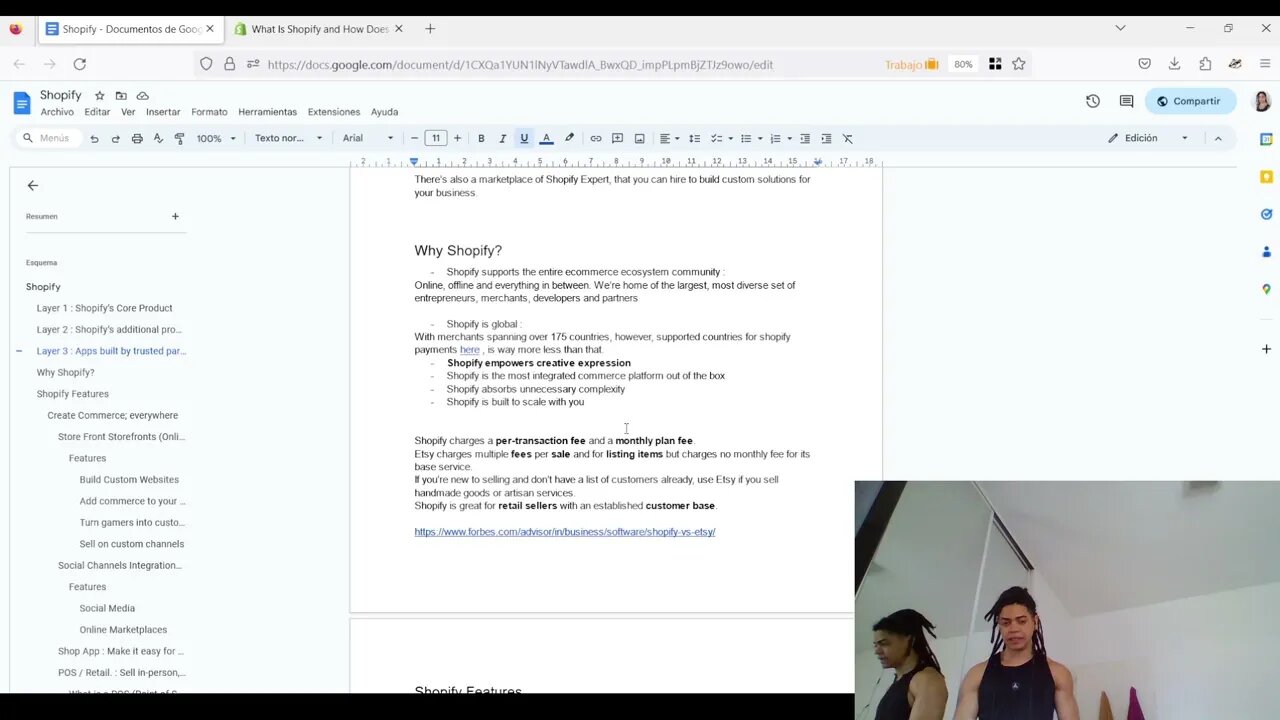The height and width of the screenshot is (720, 1280).
Task: Check the cloud save status icon
Action: coord(143,95)
